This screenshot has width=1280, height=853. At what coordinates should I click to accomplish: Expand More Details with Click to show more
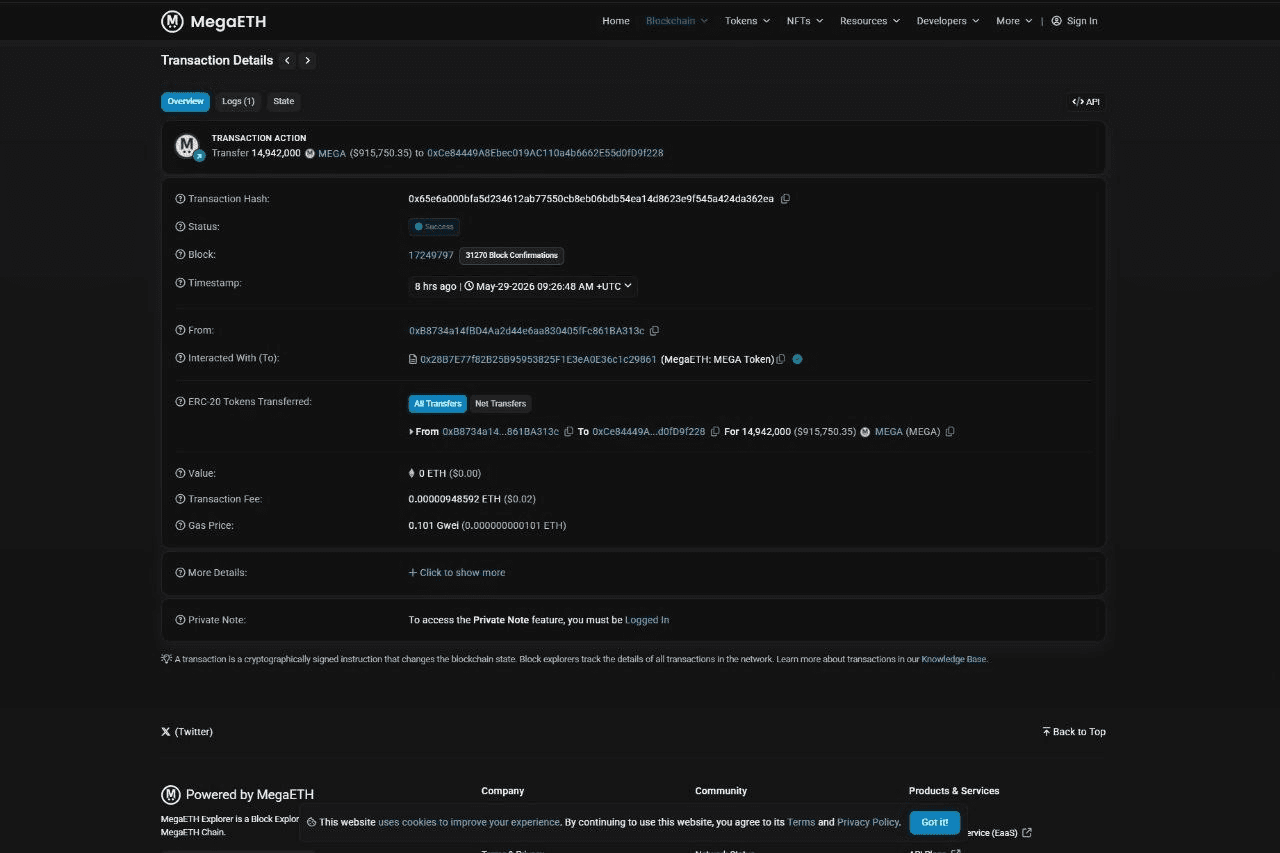pyautogui.click(x=457, y=573)
